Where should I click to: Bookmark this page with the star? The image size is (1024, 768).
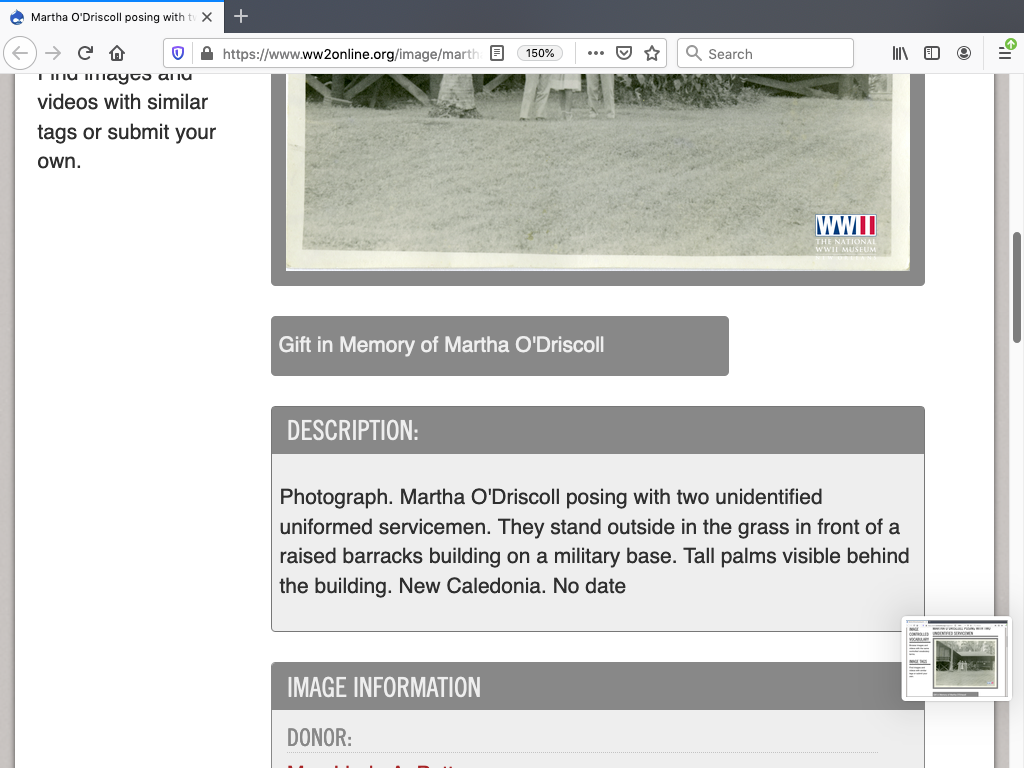click(652, 54)
